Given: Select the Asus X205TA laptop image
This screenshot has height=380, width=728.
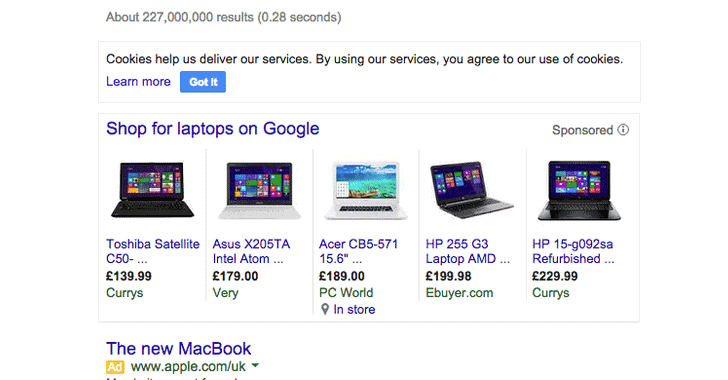Looking at the screenshot, I should (x=260, y=190).
